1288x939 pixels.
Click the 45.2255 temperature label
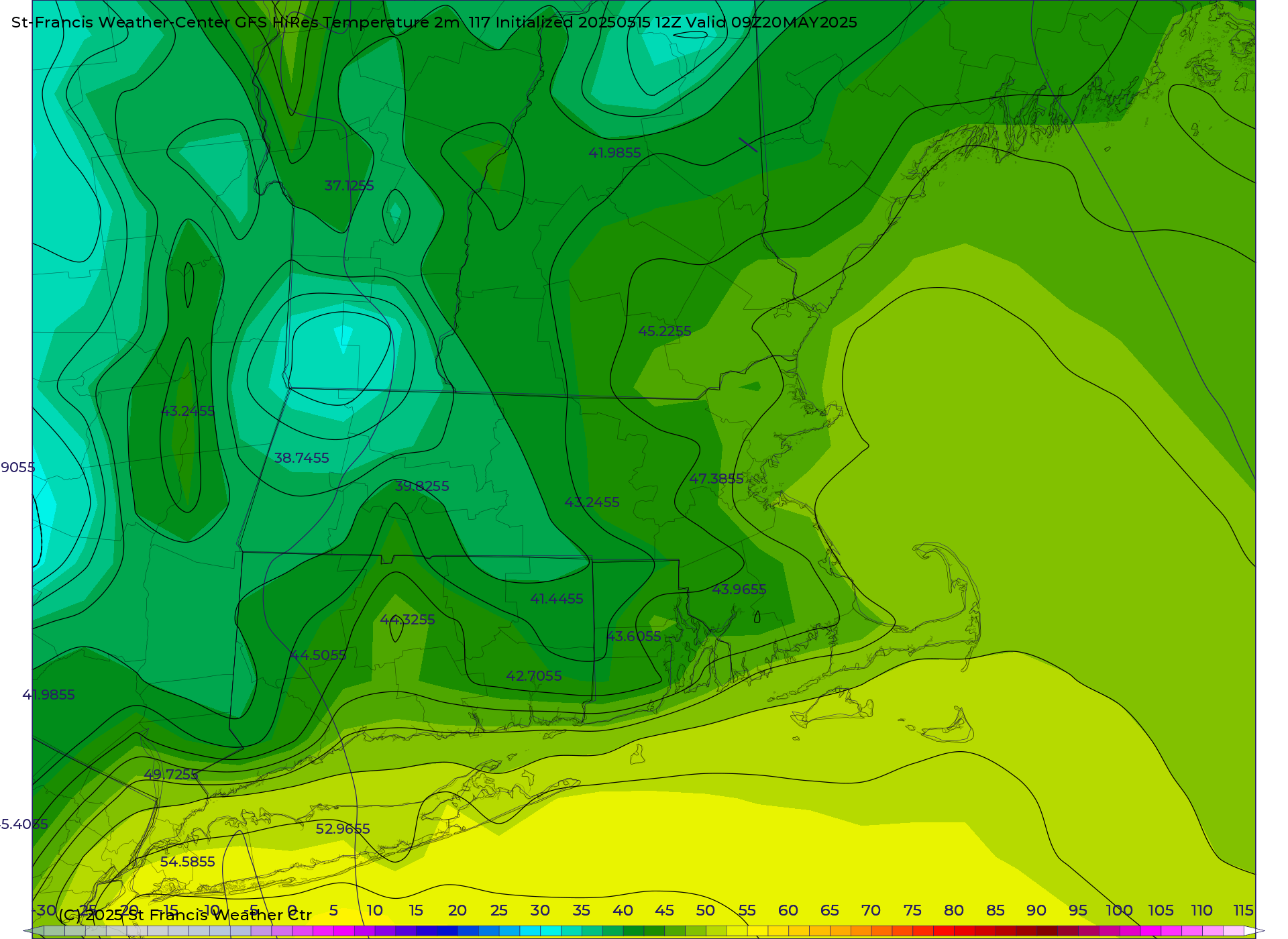[664, 331]
